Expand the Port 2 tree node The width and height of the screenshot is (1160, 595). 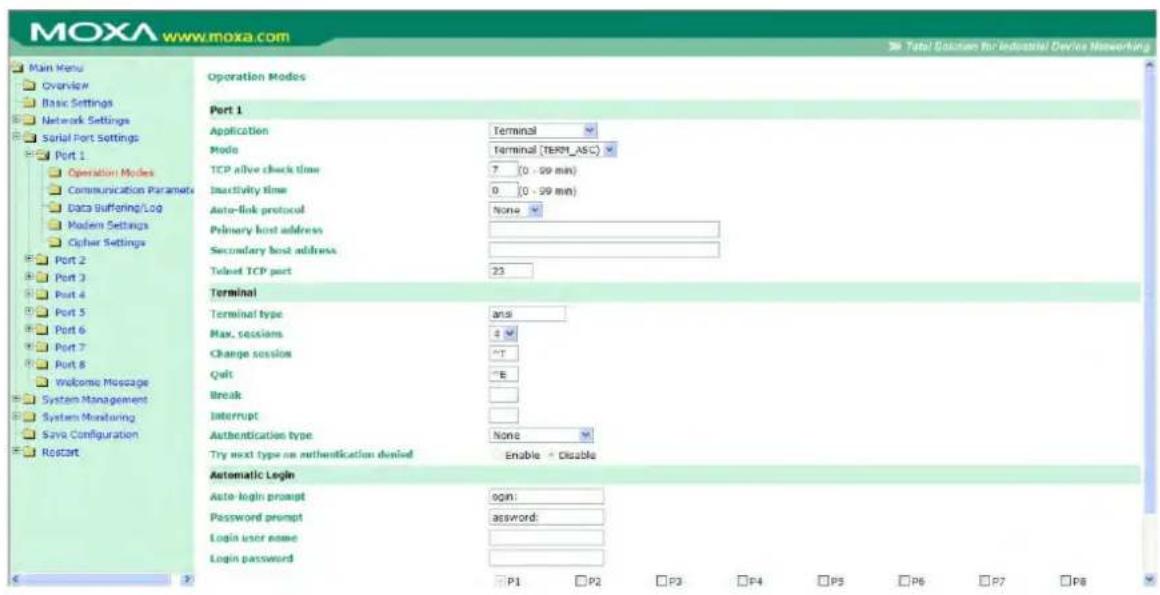tap(27, 260)
